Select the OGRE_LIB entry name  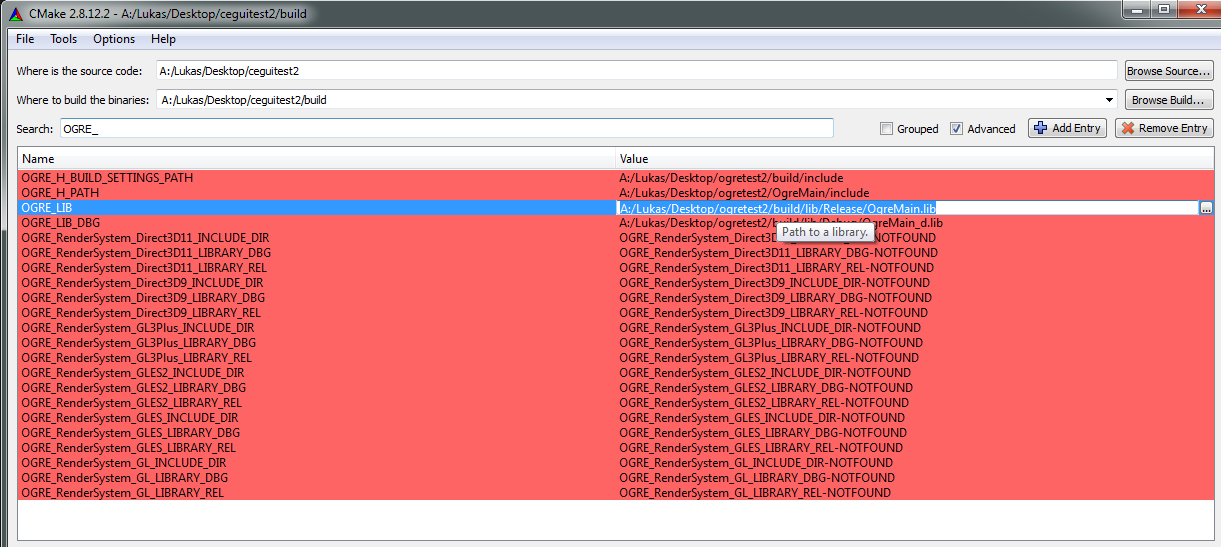[x=46, y=208]
